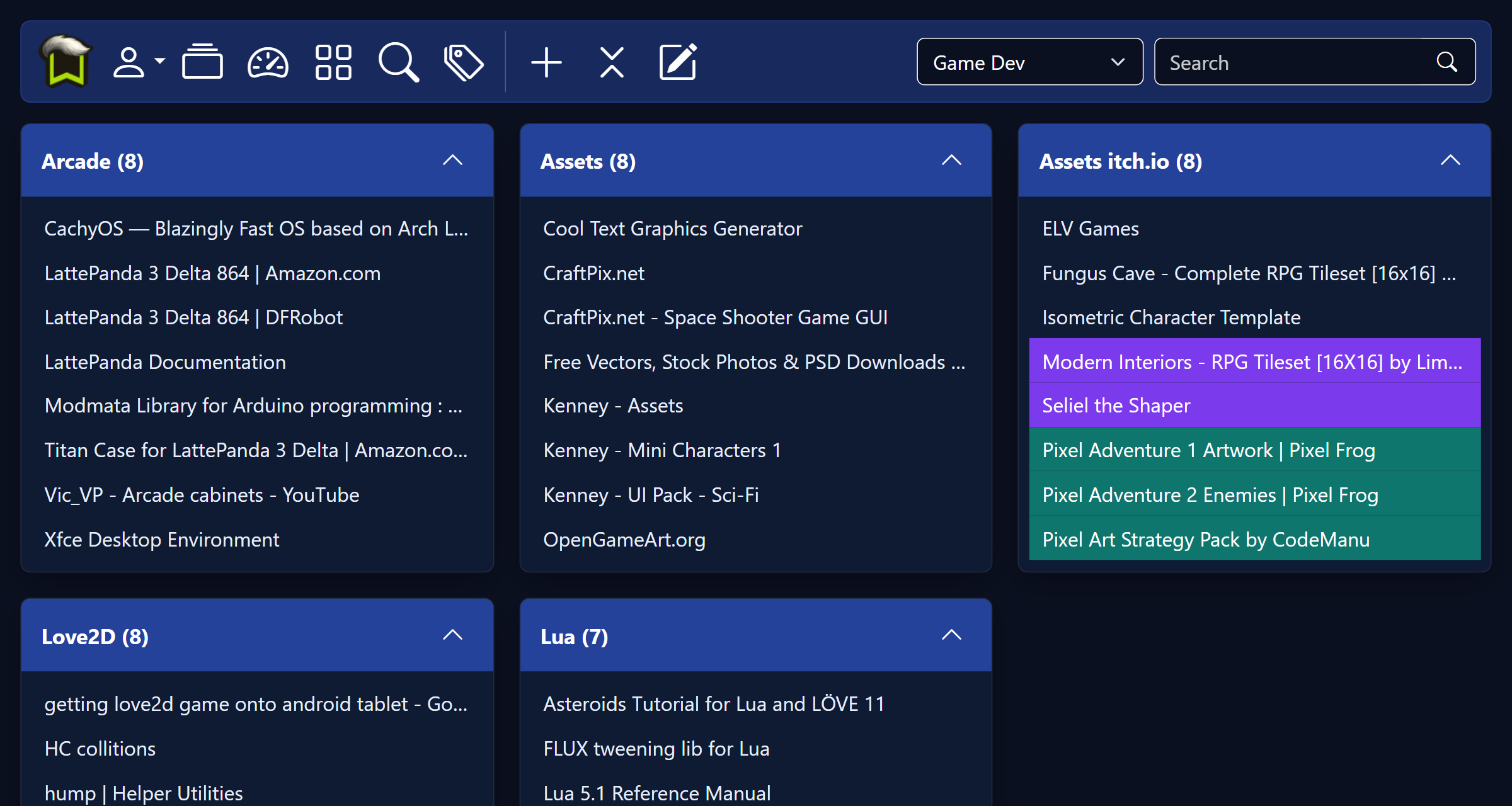Click the large magnifier icon in toolbar
This screenshot has width=1512, height=806.
pos(398,62)
